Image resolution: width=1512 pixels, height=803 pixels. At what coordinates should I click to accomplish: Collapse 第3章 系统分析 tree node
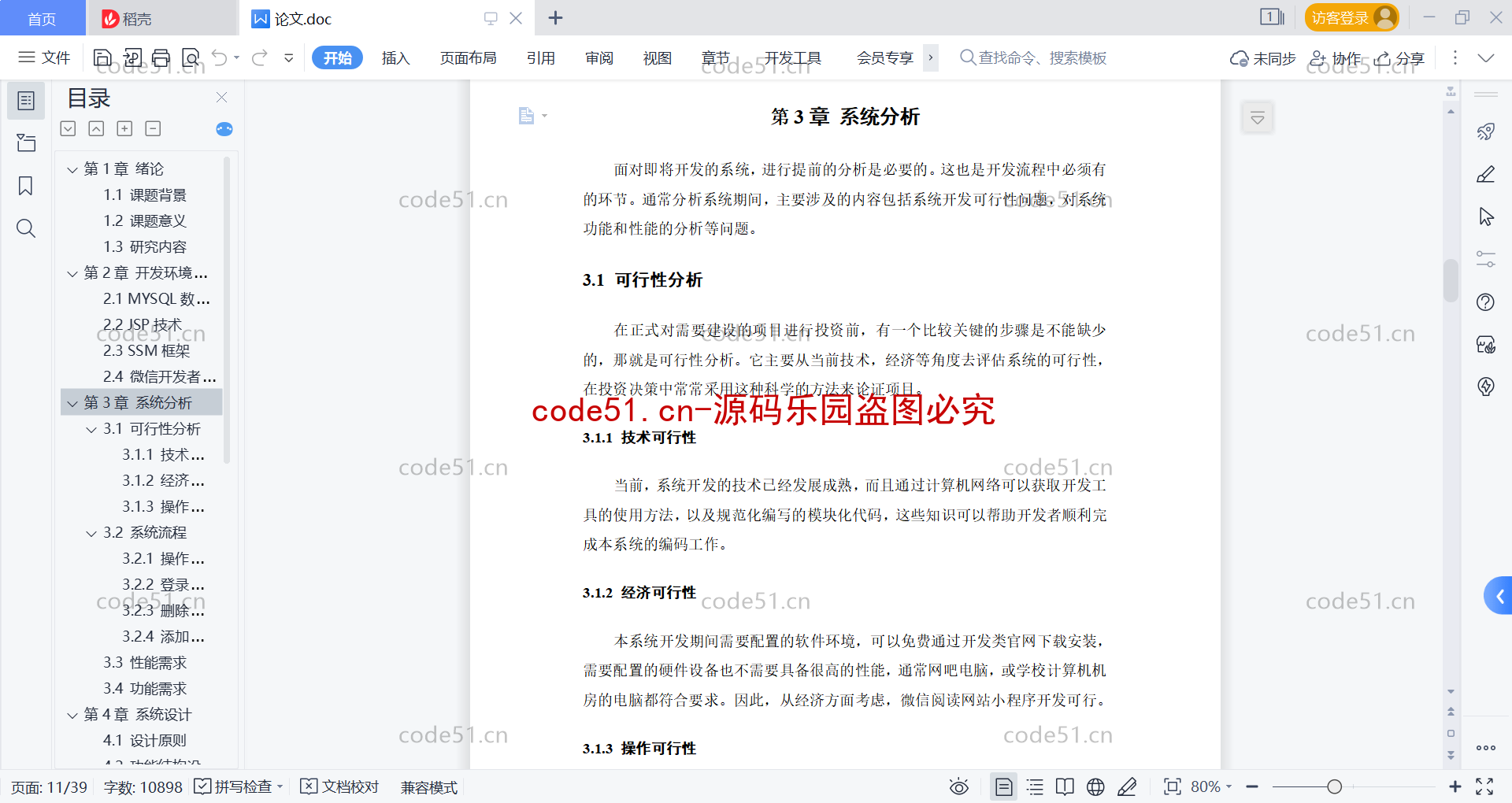[72, 403]
